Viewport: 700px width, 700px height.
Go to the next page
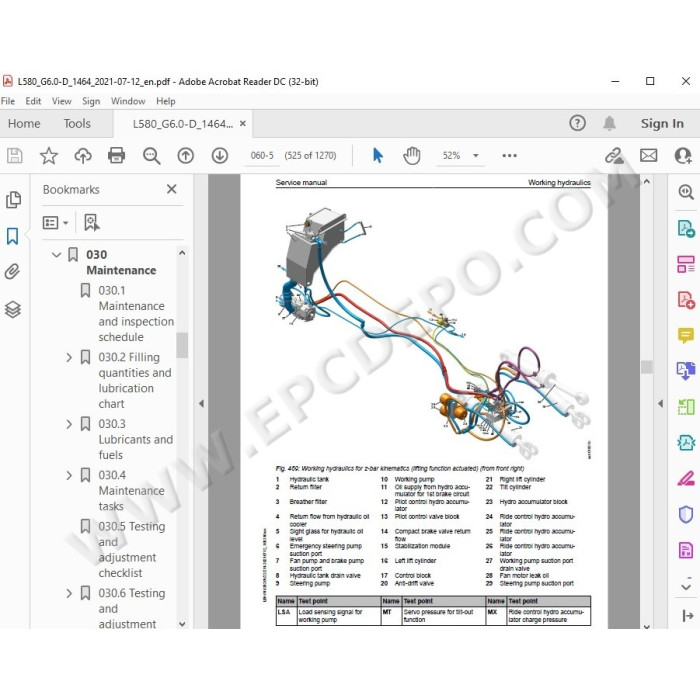coord(220,156)
